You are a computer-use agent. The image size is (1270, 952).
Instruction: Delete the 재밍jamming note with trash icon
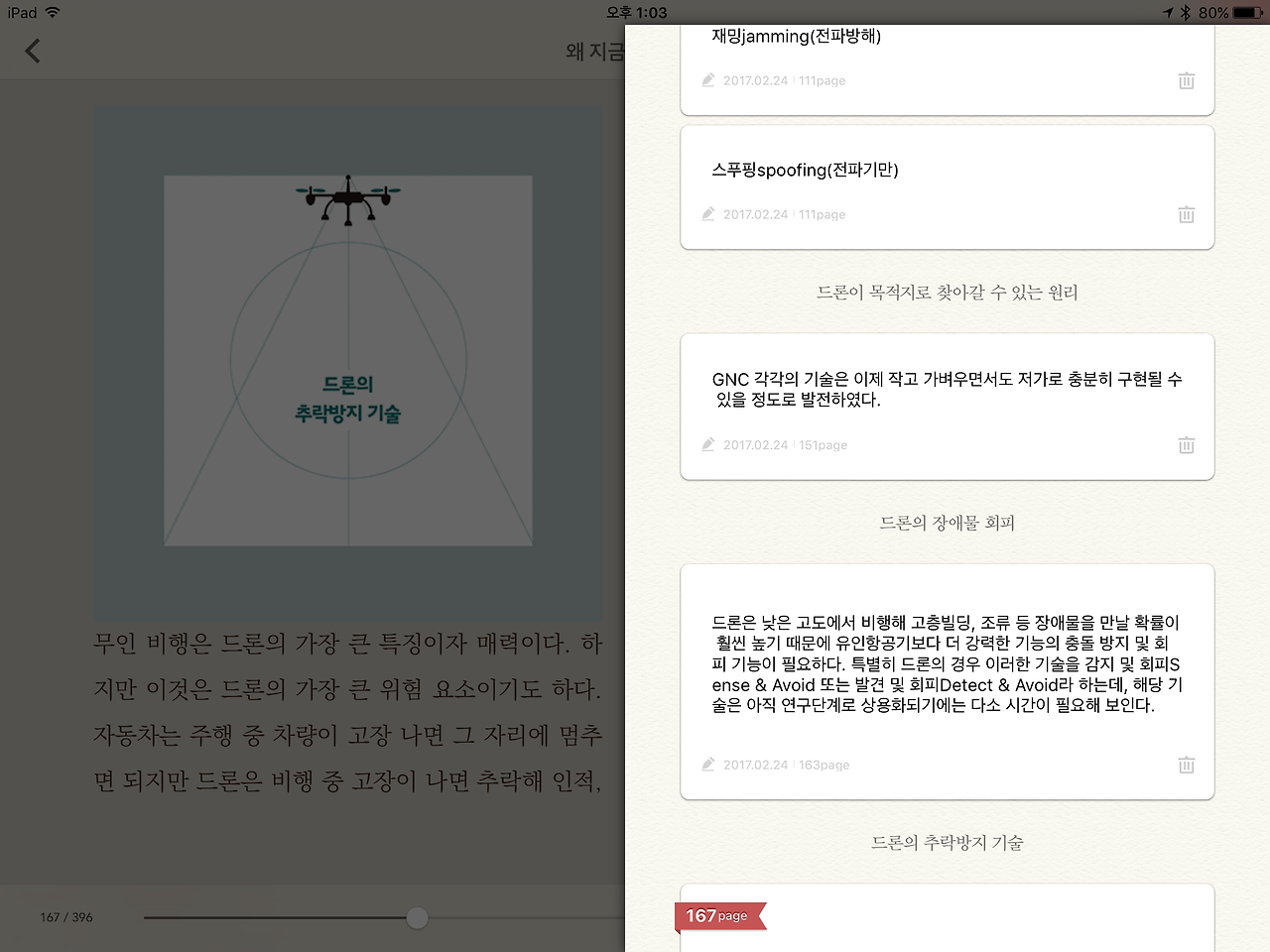(x=1186, y=80)
